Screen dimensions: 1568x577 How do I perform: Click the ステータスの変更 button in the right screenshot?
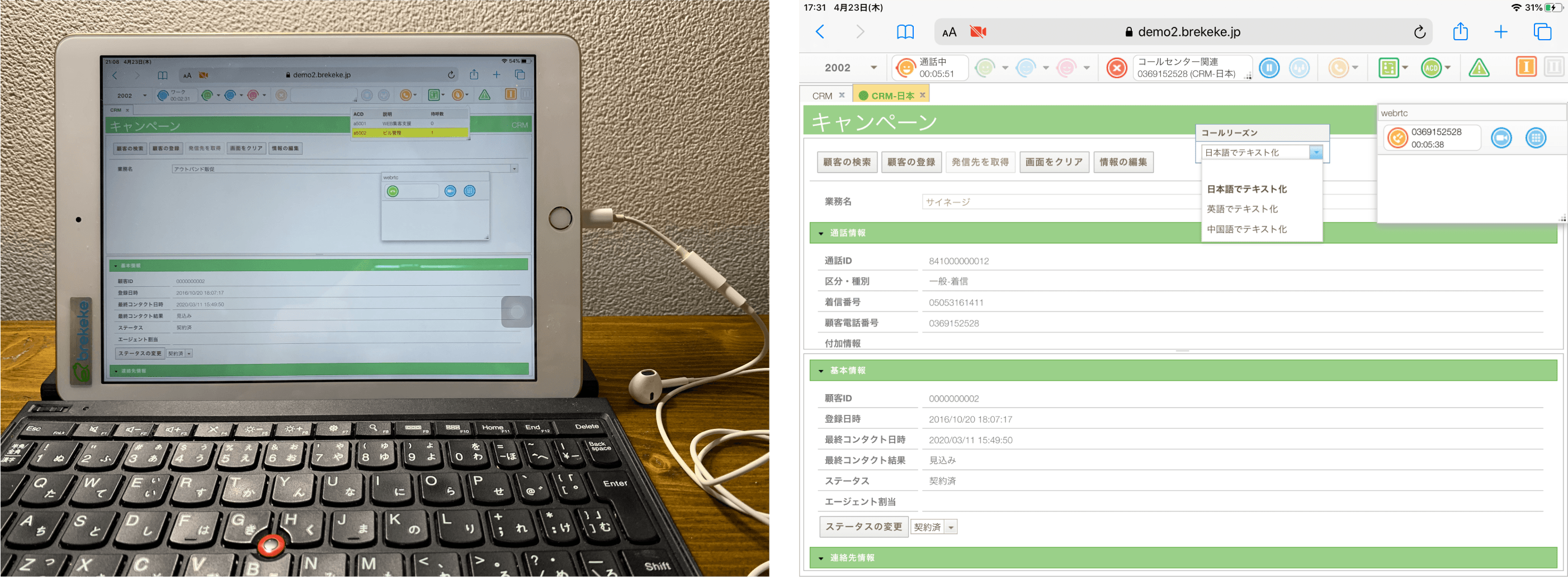coord(864,527)
